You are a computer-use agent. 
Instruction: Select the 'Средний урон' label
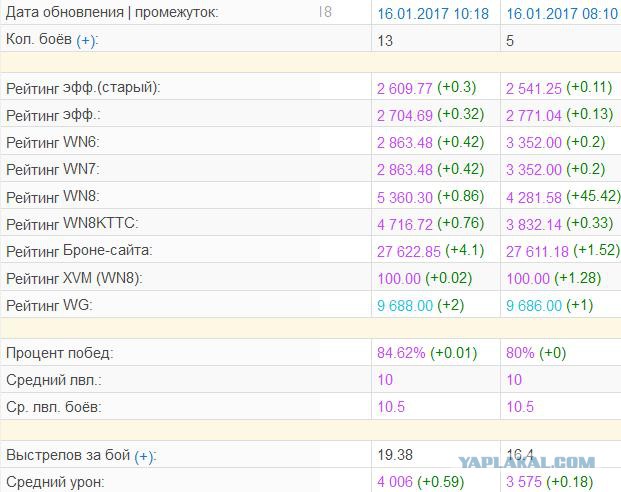coord(55,482)
